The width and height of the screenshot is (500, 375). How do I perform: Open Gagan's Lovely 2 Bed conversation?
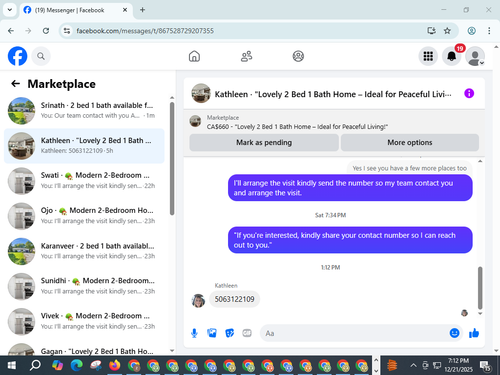[84, 349]
